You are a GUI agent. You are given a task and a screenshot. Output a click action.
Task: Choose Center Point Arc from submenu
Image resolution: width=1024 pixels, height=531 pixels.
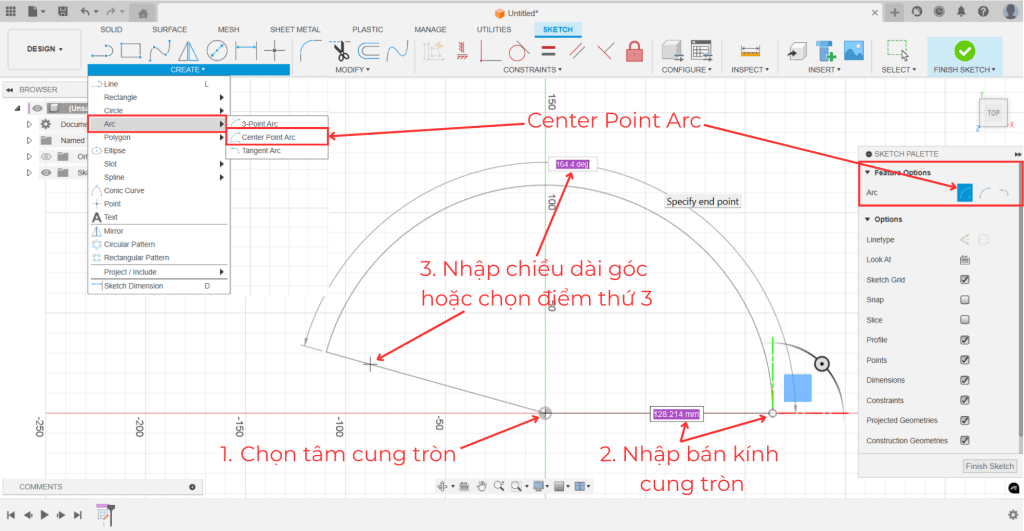[268, 137]
